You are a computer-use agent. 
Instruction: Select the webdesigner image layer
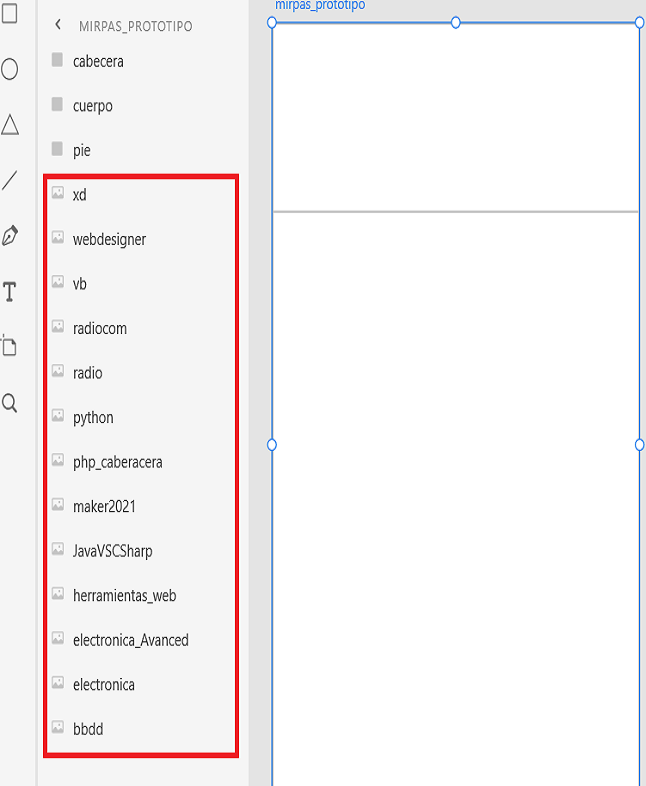[109, 239]
